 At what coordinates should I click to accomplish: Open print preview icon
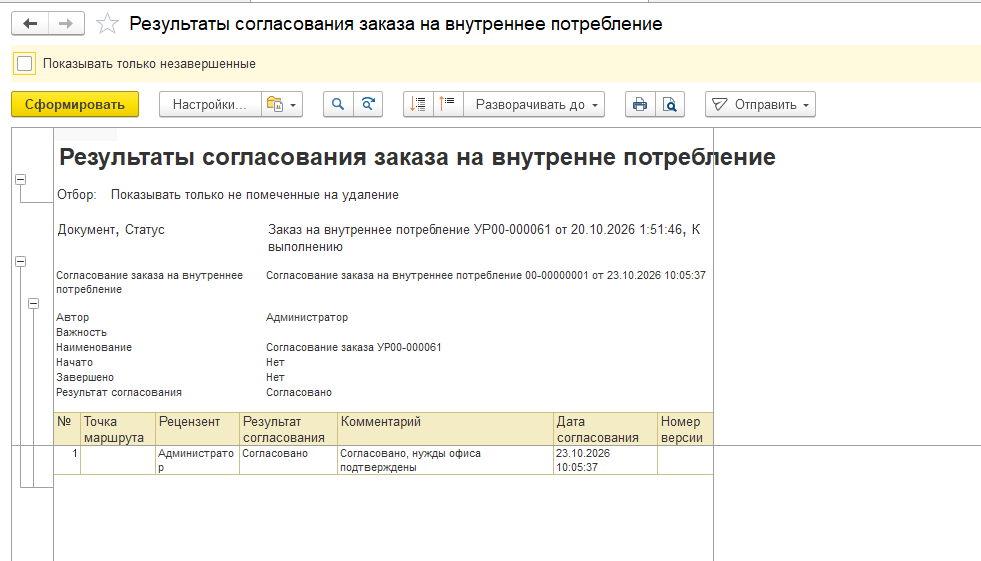[x=669, y=104]
